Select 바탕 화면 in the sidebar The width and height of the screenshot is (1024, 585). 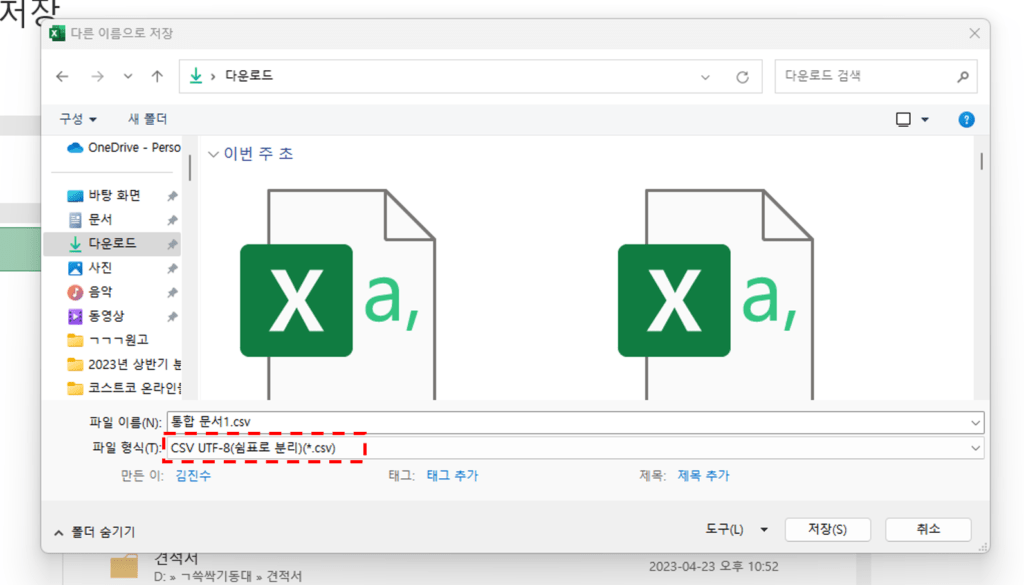(x=114, y=195)
